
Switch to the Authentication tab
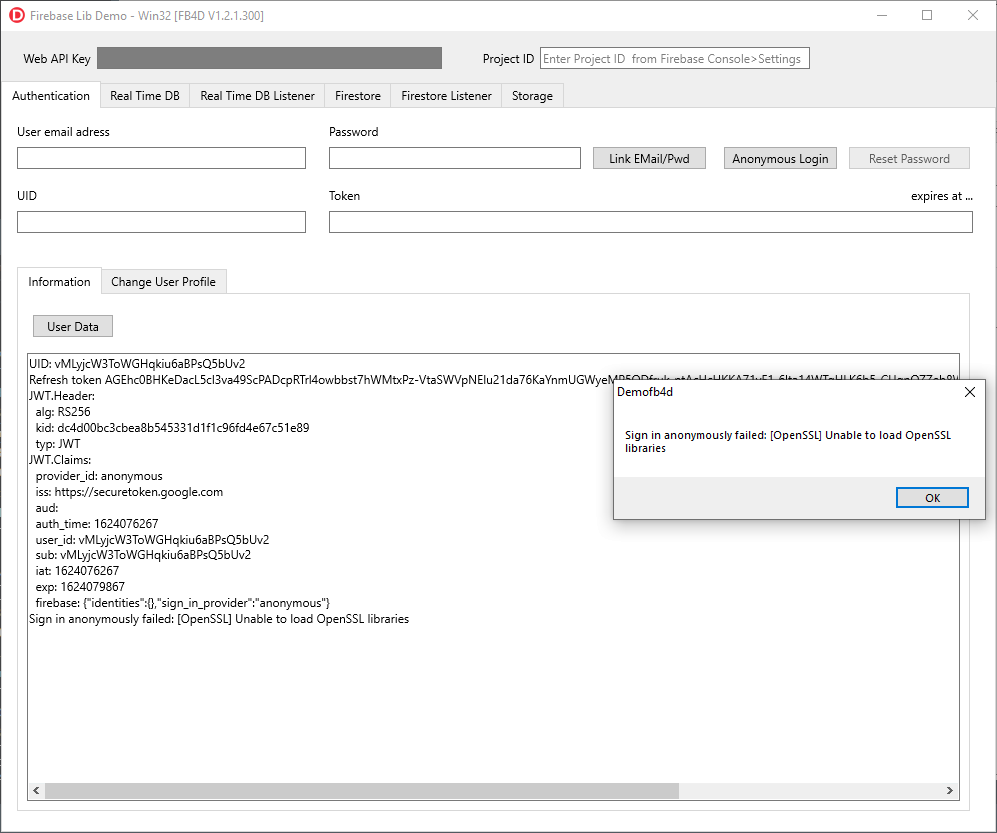(51, 96)
